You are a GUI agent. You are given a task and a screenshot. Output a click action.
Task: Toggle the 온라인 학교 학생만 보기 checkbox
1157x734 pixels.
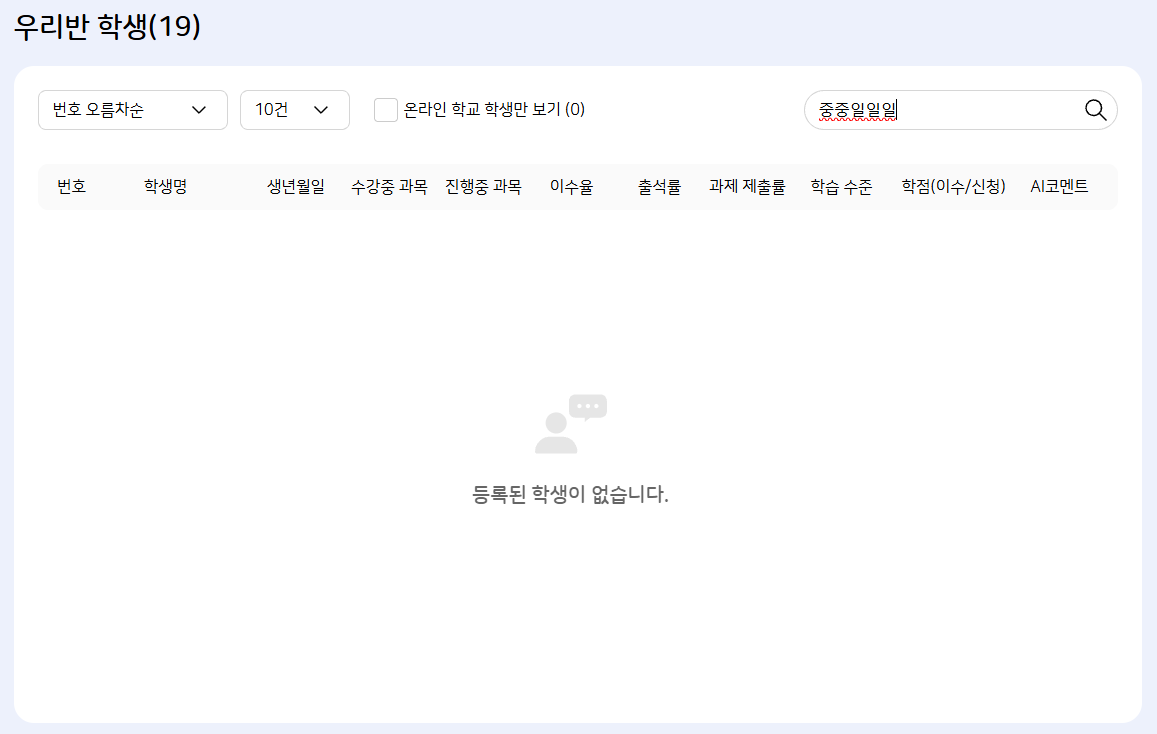pos(386,110)
